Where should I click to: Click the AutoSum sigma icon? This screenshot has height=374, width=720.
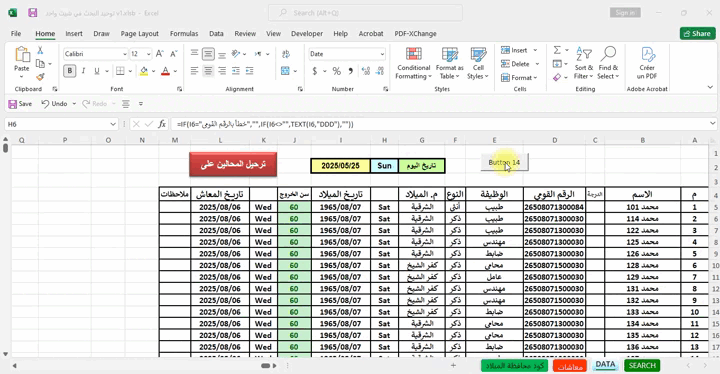[557, 50]
